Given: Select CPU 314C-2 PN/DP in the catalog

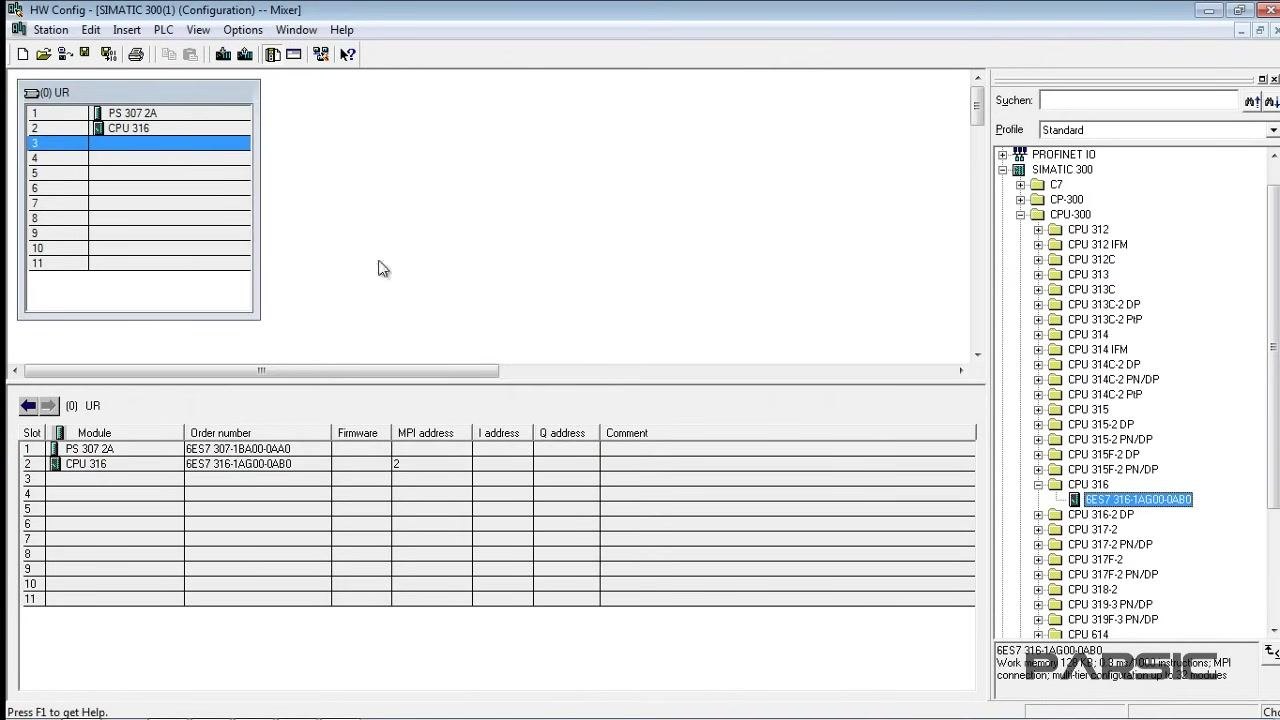Looking at the screenshot, I should (x=1113, y=379).
